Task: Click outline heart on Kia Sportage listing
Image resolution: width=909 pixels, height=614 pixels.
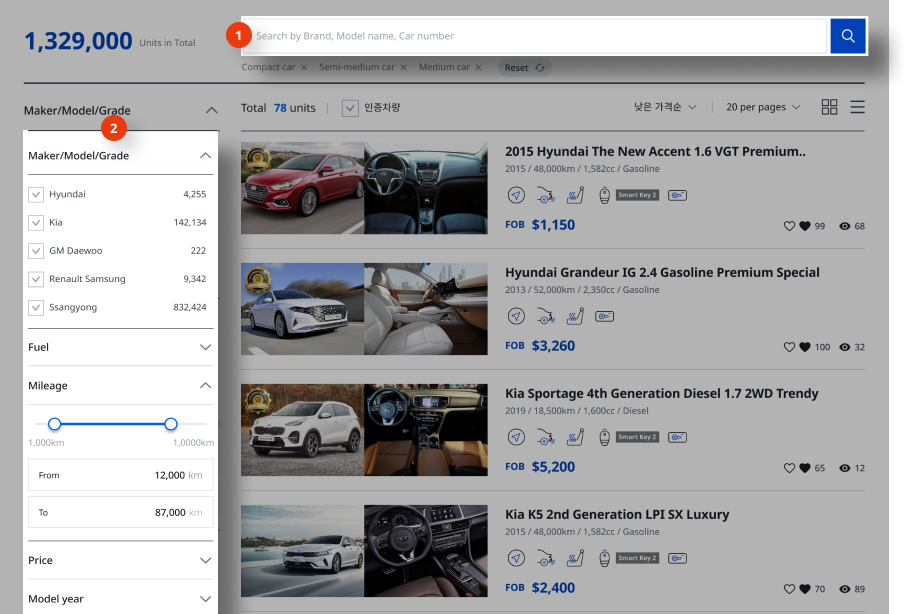Action: click(x=789, y=468)
